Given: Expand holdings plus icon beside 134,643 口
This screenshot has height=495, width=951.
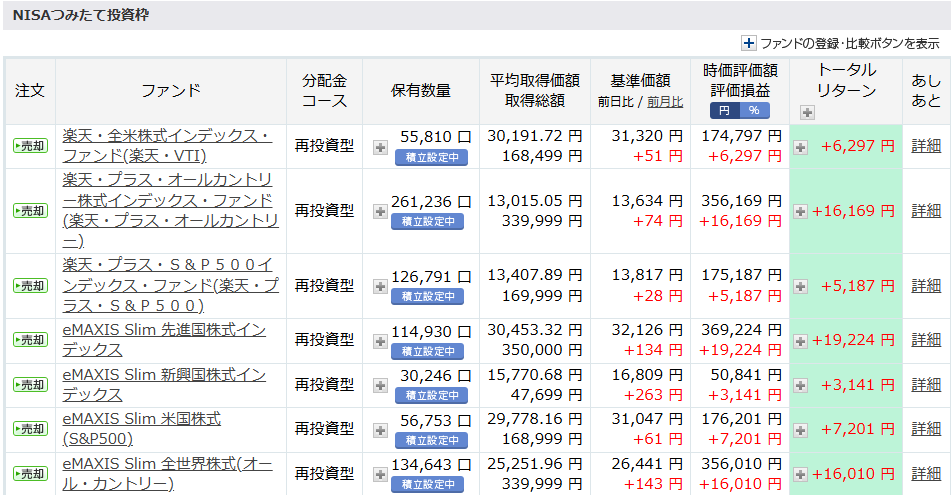Looking at the screenshot, I should coord(380,474).
